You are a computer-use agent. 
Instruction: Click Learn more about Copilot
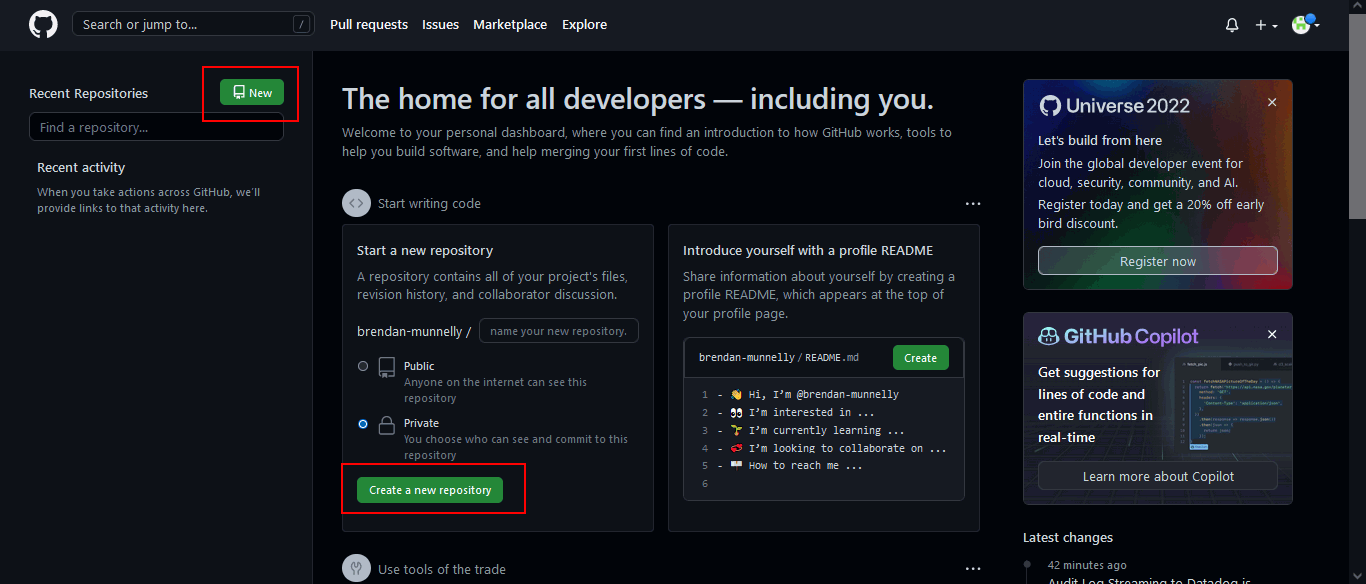coord(1158,476)
